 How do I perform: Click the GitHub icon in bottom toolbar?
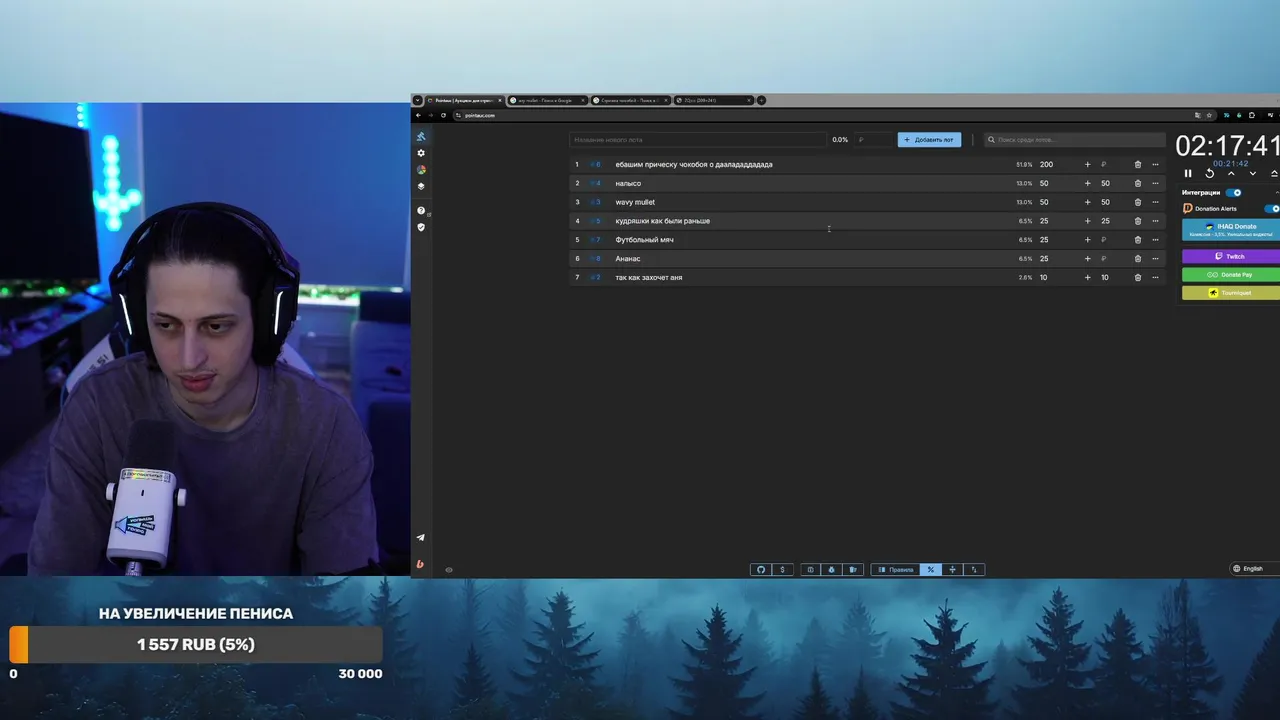(x=761, y=570)
